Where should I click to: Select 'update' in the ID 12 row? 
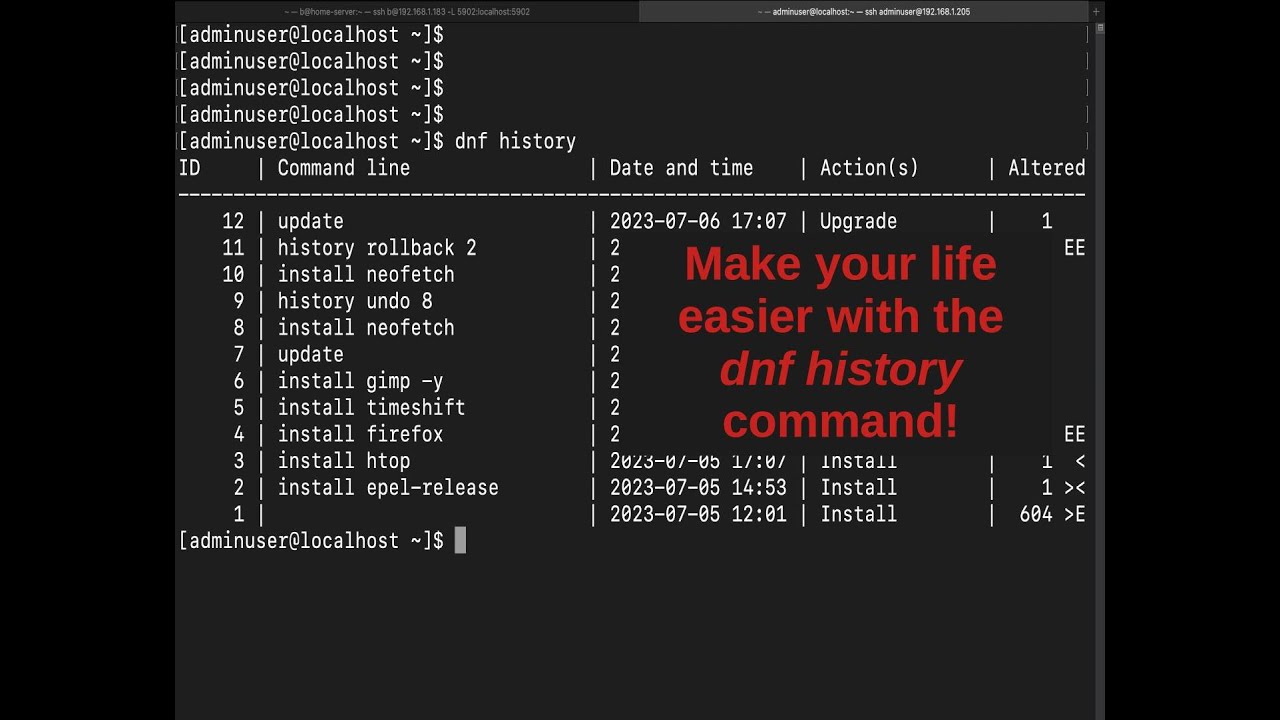tap(311, 221)
